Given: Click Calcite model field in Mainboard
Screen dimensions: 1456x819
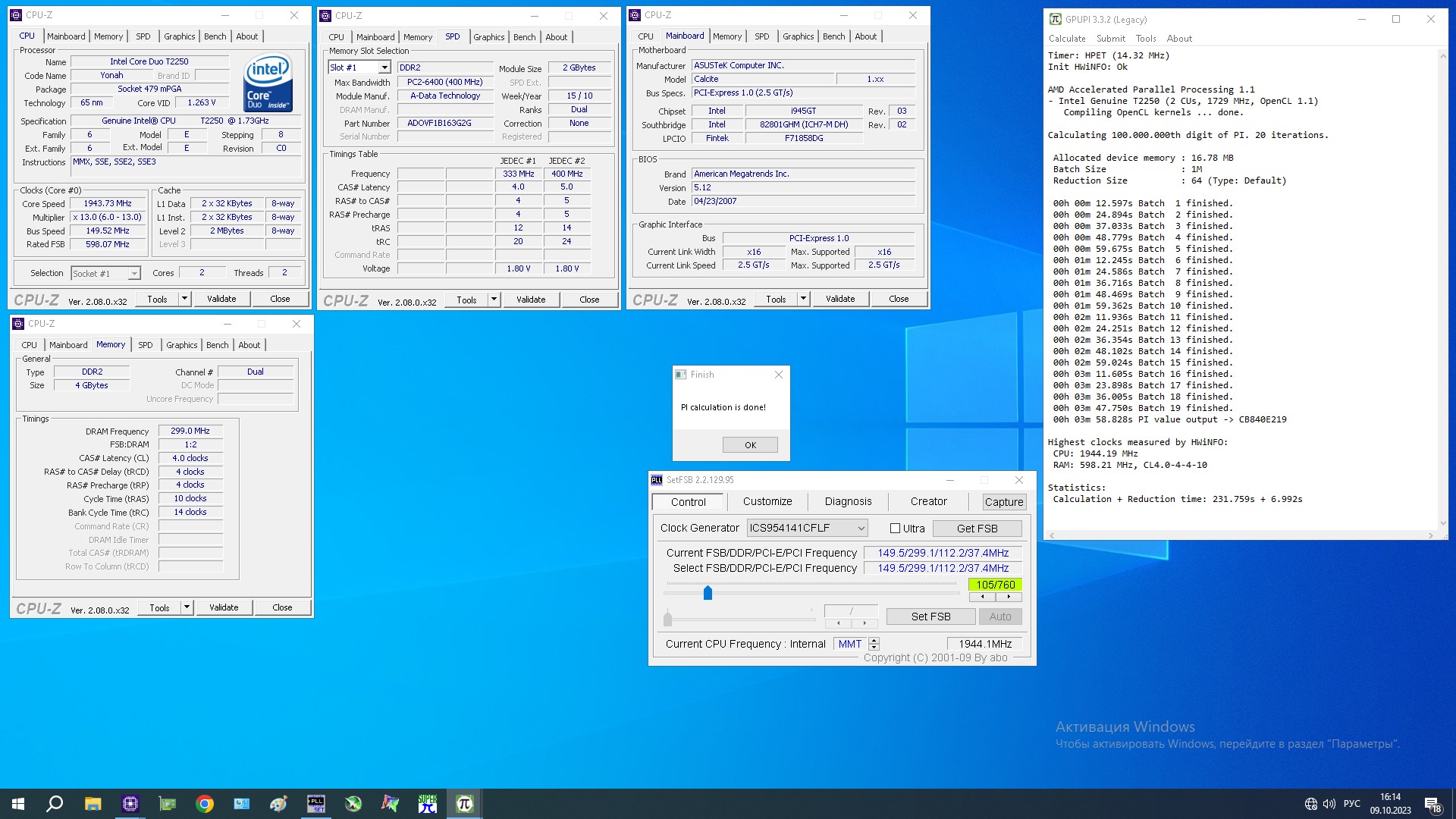Looking at the screenshot, I should [x=761, y=79].
